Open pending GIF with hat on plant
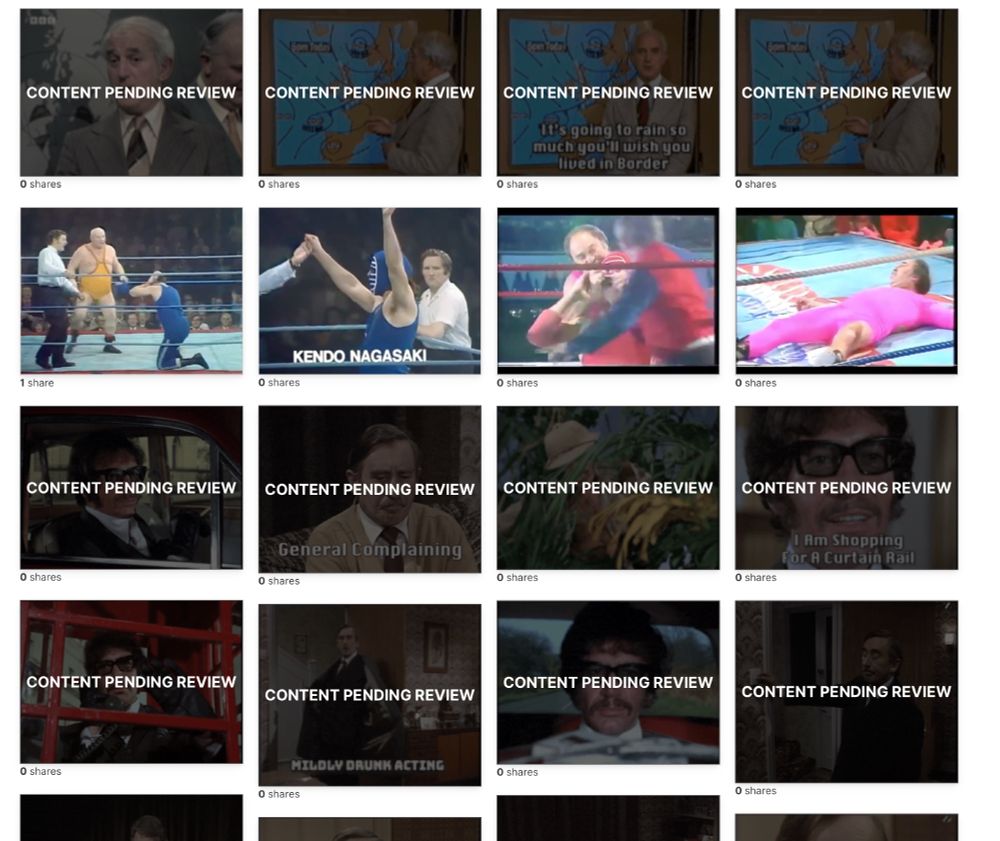 click(608, 488)
